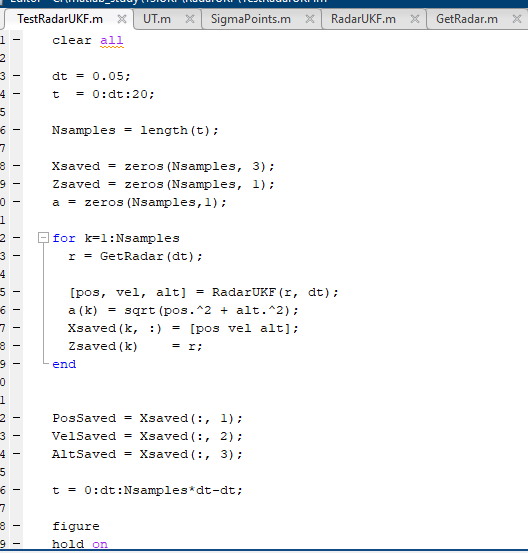Set breakpoint on a = zeros line
This screenshot has height=553, width=528.
tap(17, 202)
